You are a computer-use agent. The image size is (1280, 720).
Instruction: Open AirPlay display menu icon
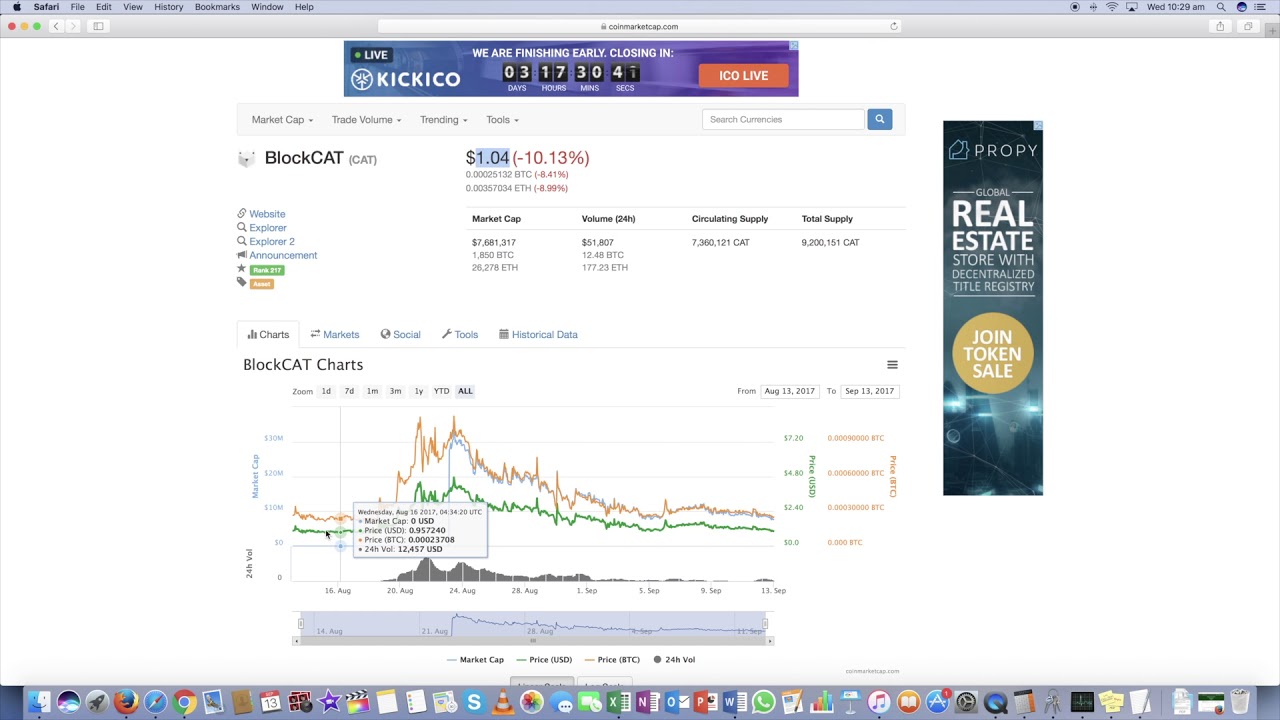coord(1131,7)
